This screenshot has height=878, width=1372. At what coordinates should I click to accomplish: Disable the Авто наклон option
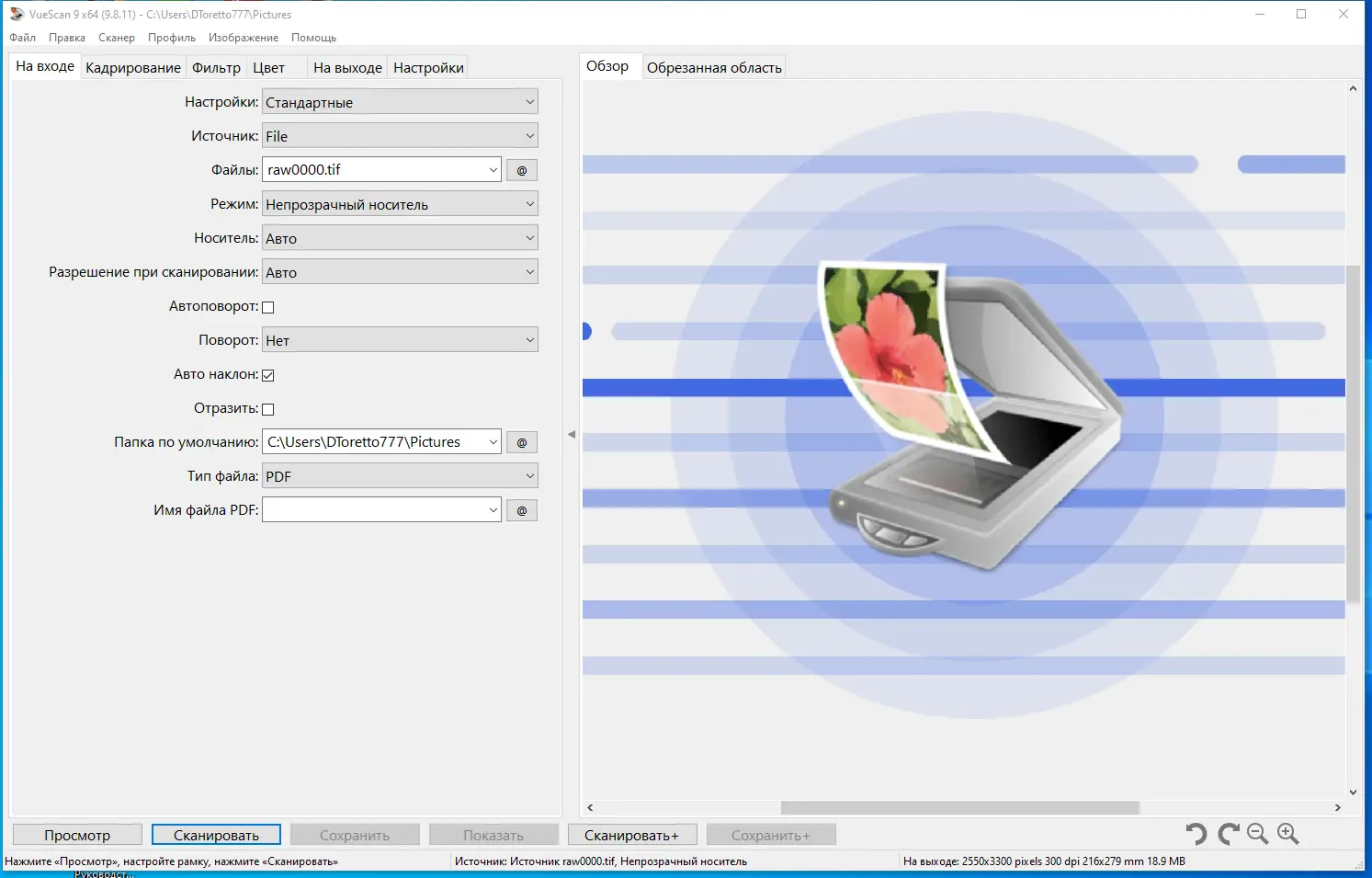267,374
